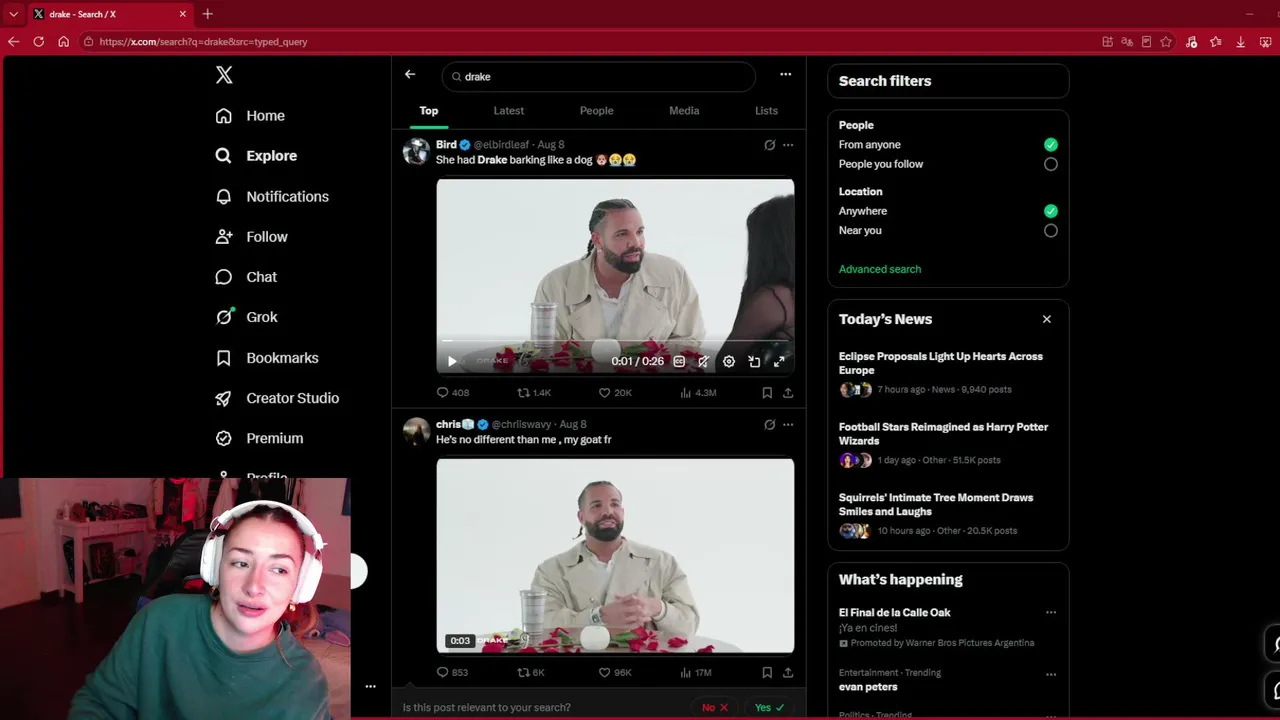Open Chat from the sidebar

pyautogui.click(x=247, y=277)
